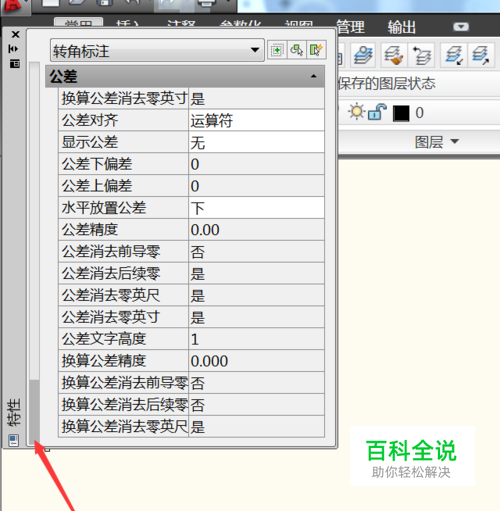The width and height of the screenshot is (500, 511).
Task: Select the 公差精度 property label
Action: click(x=123, y=229)
